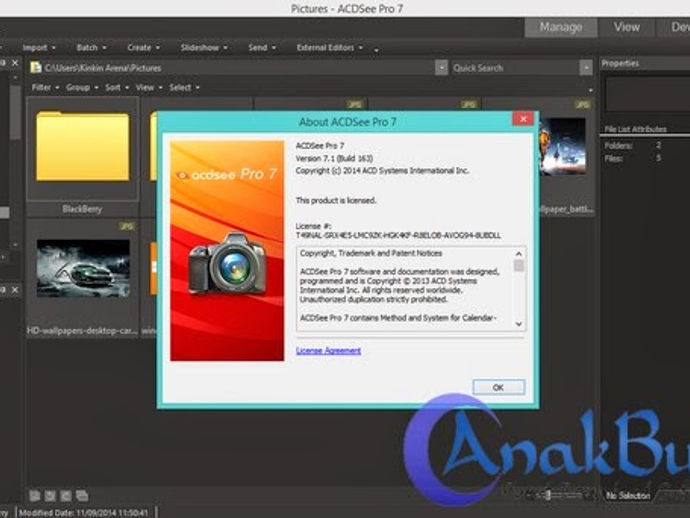Open the Group menu
The image size is (690, 518).
pyautogui.click(x=81, y=88)
